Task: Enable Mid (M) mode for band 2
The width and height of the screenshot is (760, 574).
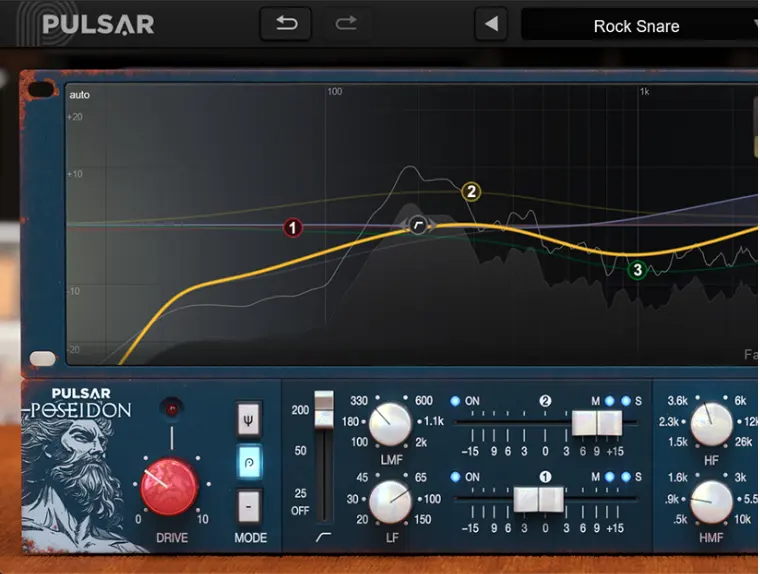Action: pyautogui.click(x=609, y=401)
